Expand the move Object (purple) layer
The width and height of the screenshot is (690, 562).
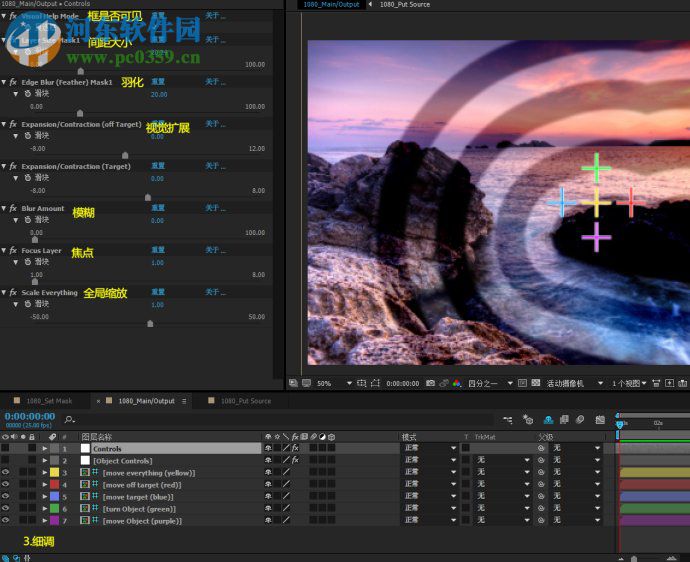[44, 520]
